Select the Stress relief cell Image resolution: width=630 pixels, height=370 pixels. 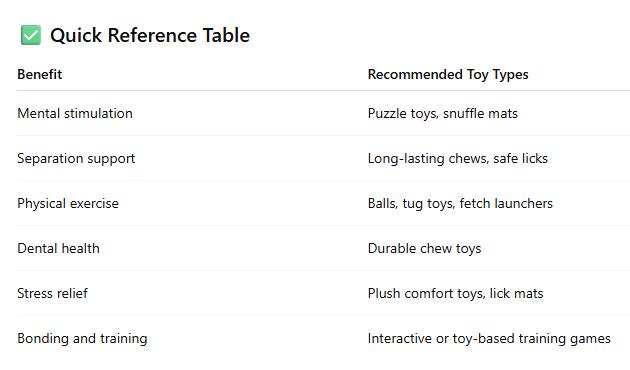[x=52, y=293]
